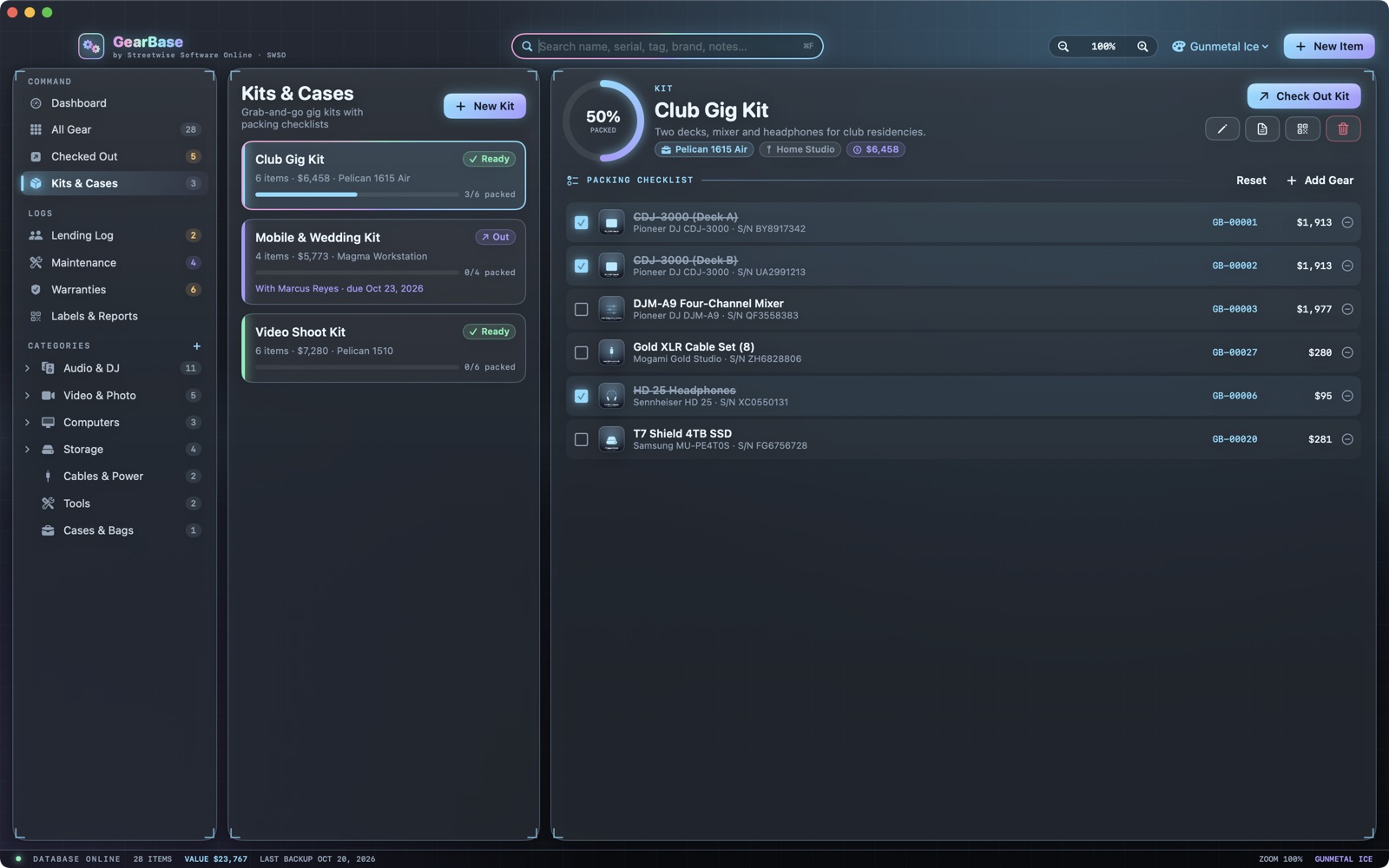Expand the Video & Photo category
Image resolution: width=1389 pixels, height=868 pixels.
tap(27, 395)
